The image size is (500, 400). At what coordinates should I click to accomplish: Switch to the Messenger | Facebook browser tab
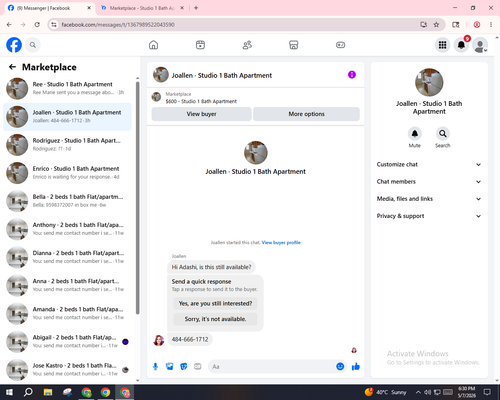[x=49, y=8]
